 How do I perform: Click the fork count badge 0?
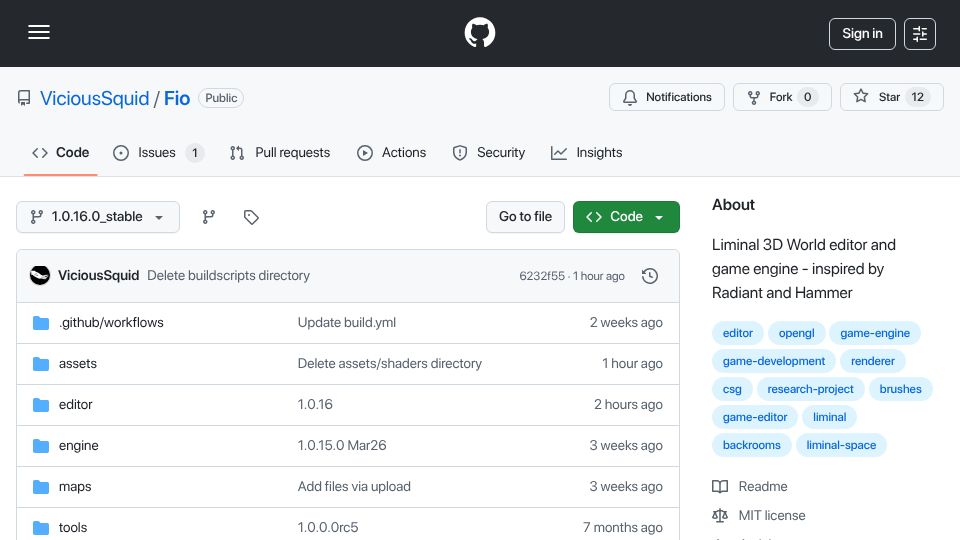(808, 97)
